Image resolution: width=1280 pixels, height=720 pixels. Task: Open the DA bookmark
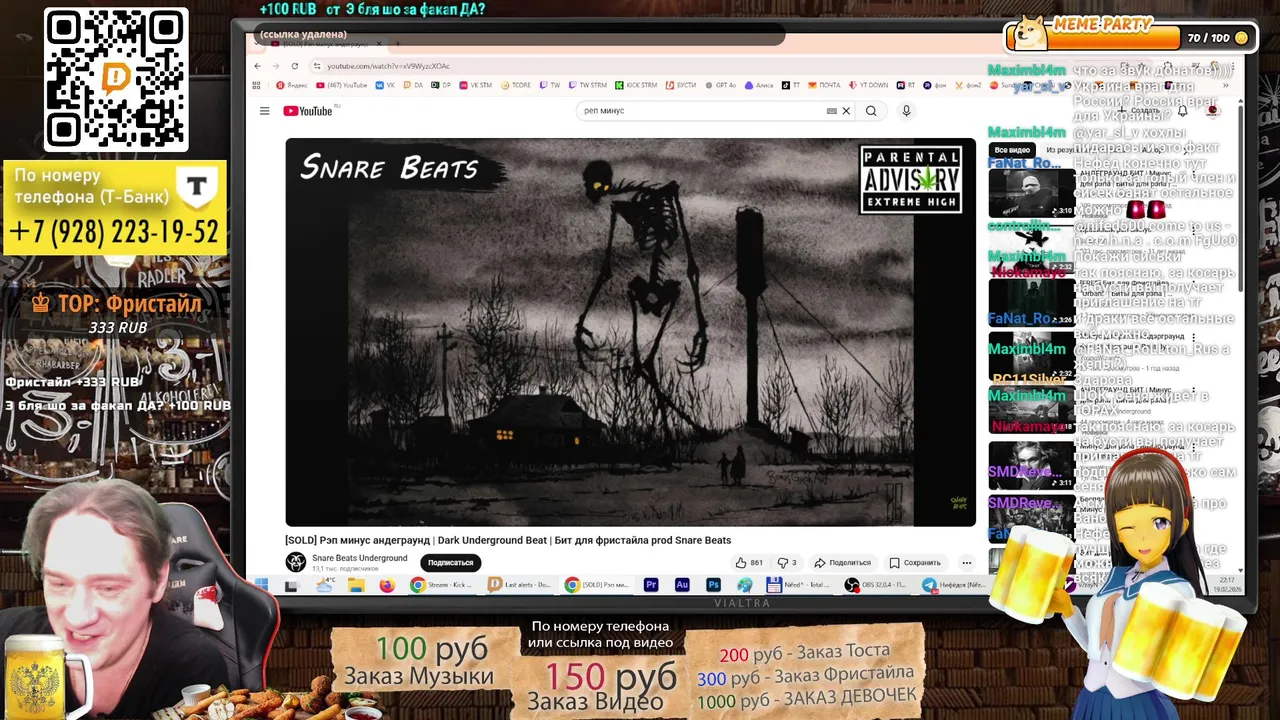coord(413,85)
